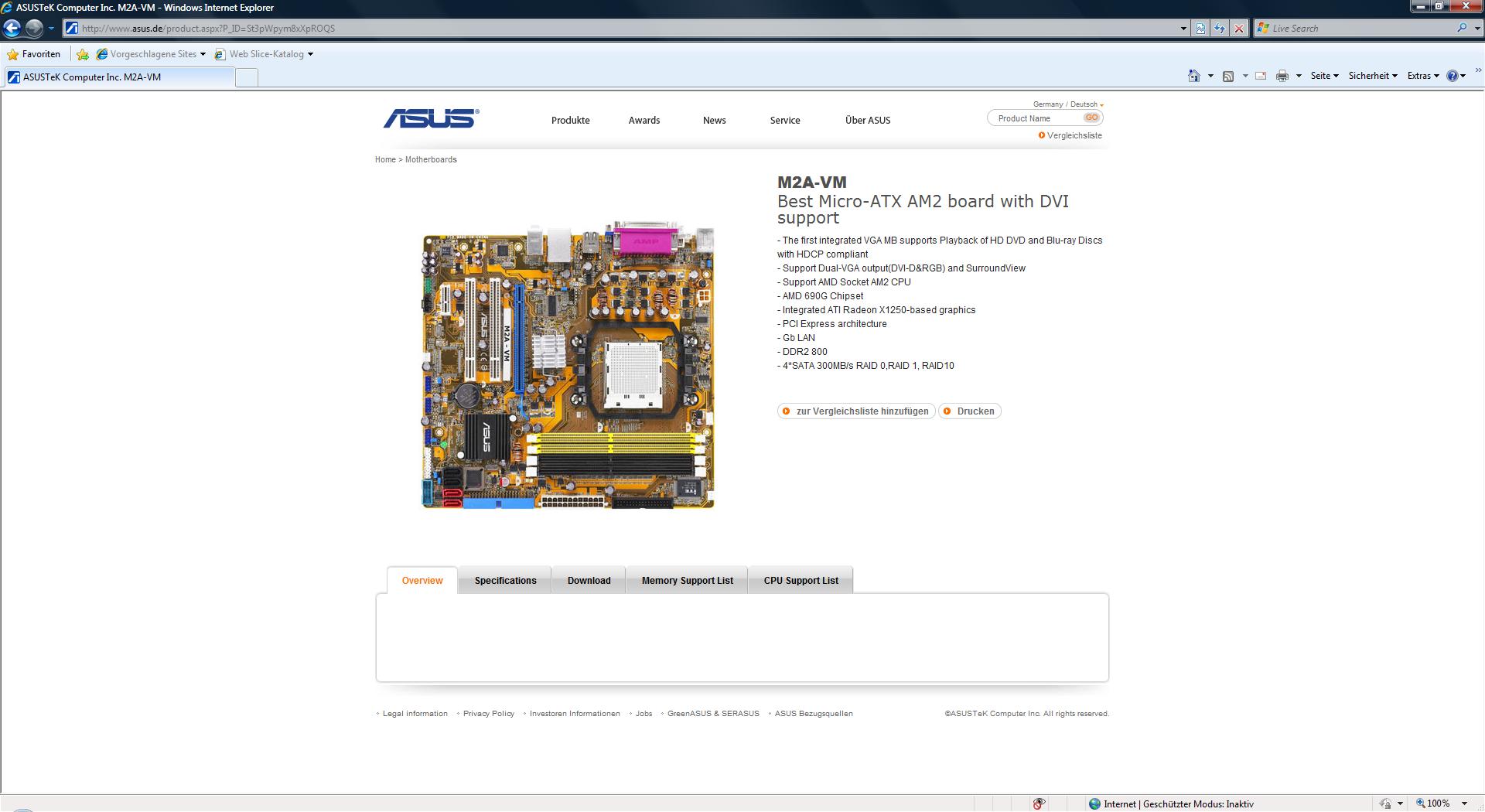Click the Read Mail envelope icon
Viewport: 1485px width, 812px height.
[1261, 76]
